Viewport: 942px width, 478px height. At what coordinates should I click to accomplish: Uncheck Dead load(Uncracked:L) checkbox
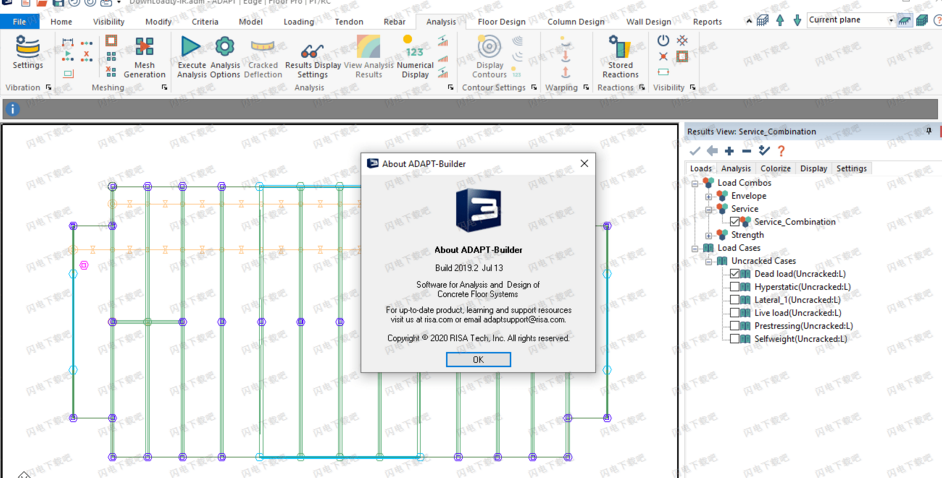click(x=735, y=274)
